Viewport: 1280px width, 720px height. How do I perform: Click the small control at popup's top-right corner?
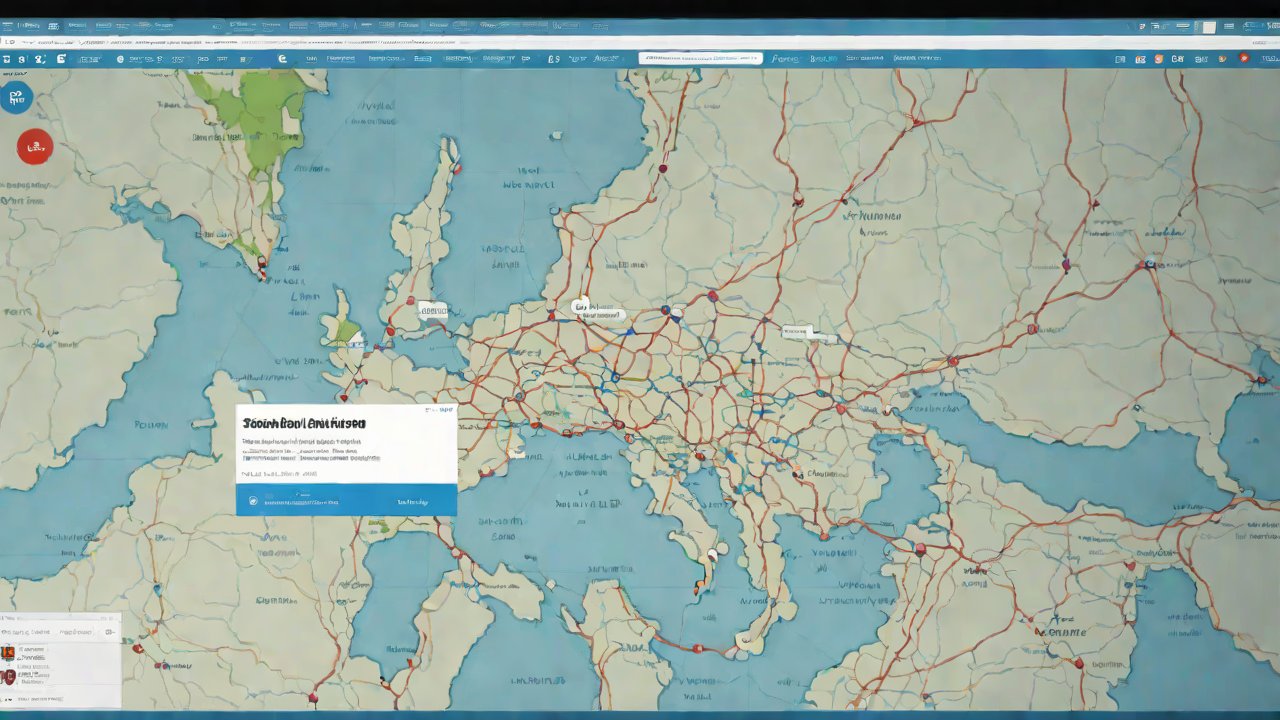[x=445, y=410]
